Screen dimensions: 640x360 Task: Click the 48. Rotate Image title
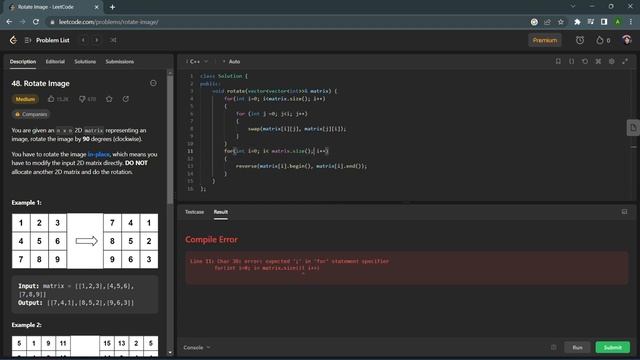tap(40, 83)
